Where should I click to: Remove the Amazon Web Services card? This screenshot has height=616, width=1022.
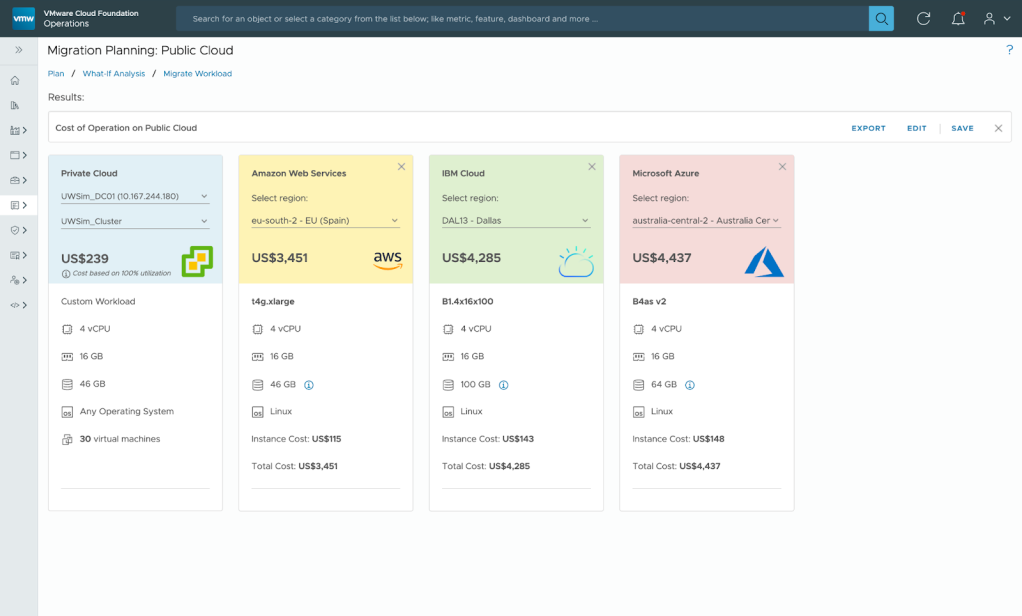[x=402, y=167]
